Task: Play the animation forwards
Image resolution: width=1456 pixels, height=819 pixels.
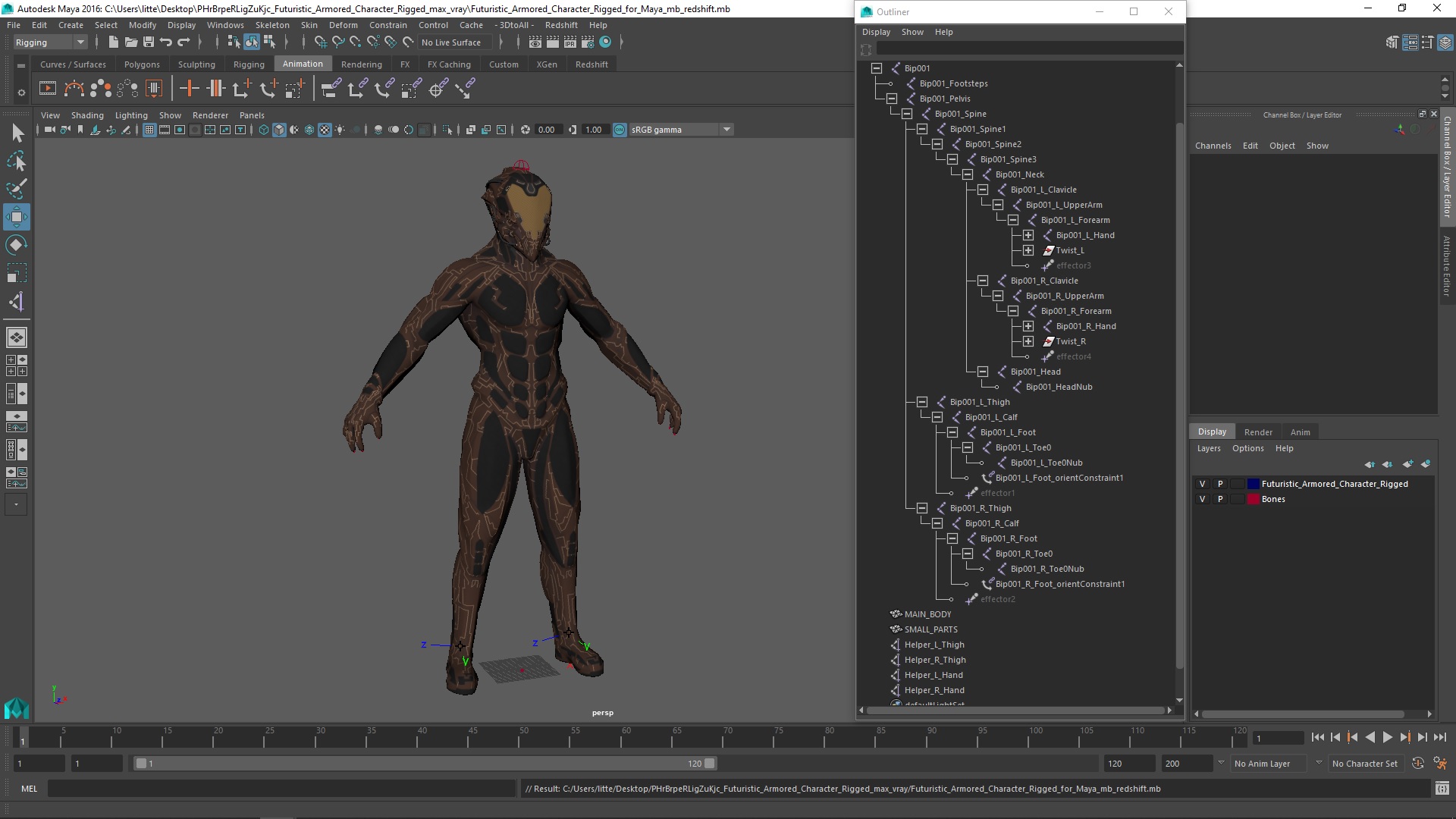Action: tap(1387, 737)
